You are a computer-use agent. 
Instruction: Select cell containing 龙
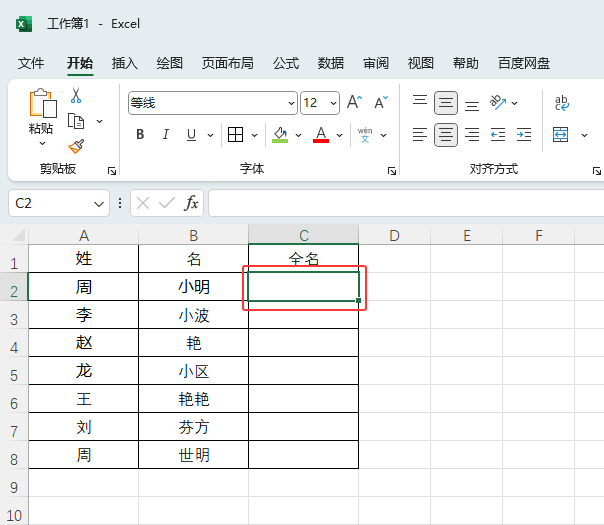click(x=84, y=371)
